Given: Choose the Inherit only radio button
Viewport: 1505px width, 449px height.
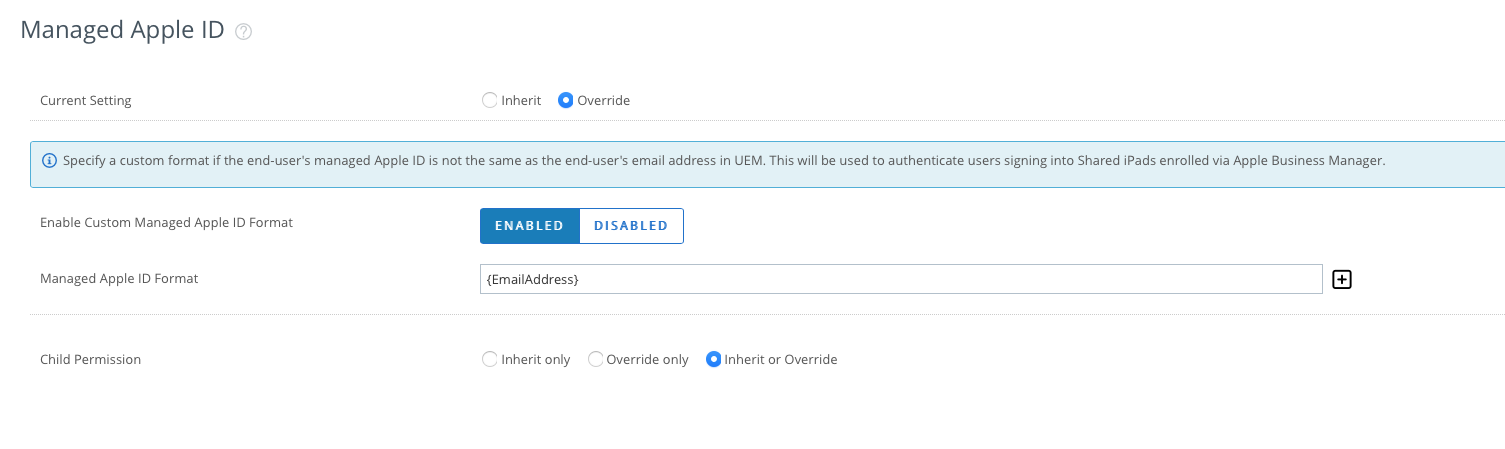Looking at the screenshot, I should click(490, 359).
